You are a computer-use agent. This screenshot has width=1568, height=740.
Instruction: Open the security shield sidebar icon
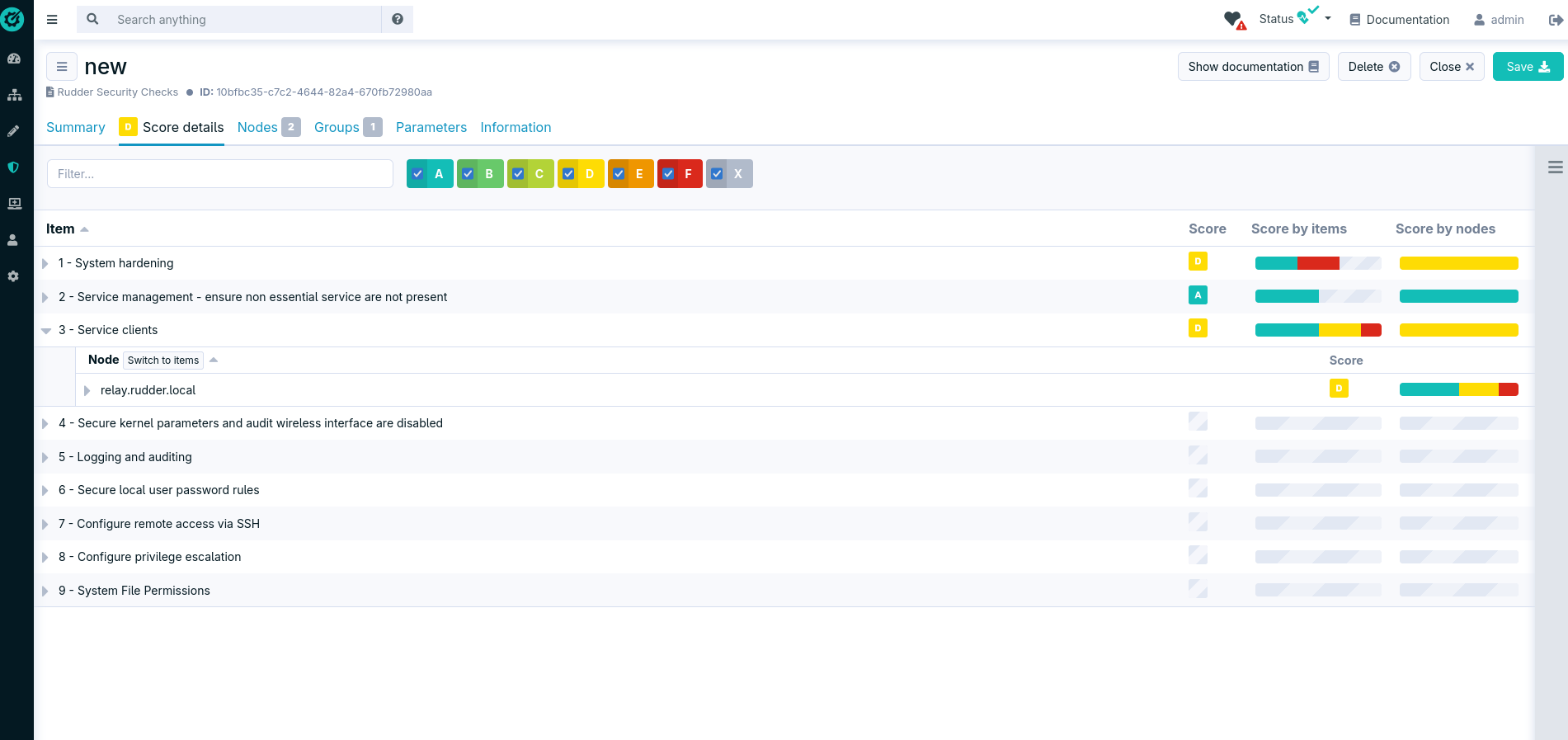(x=14, y=167)
